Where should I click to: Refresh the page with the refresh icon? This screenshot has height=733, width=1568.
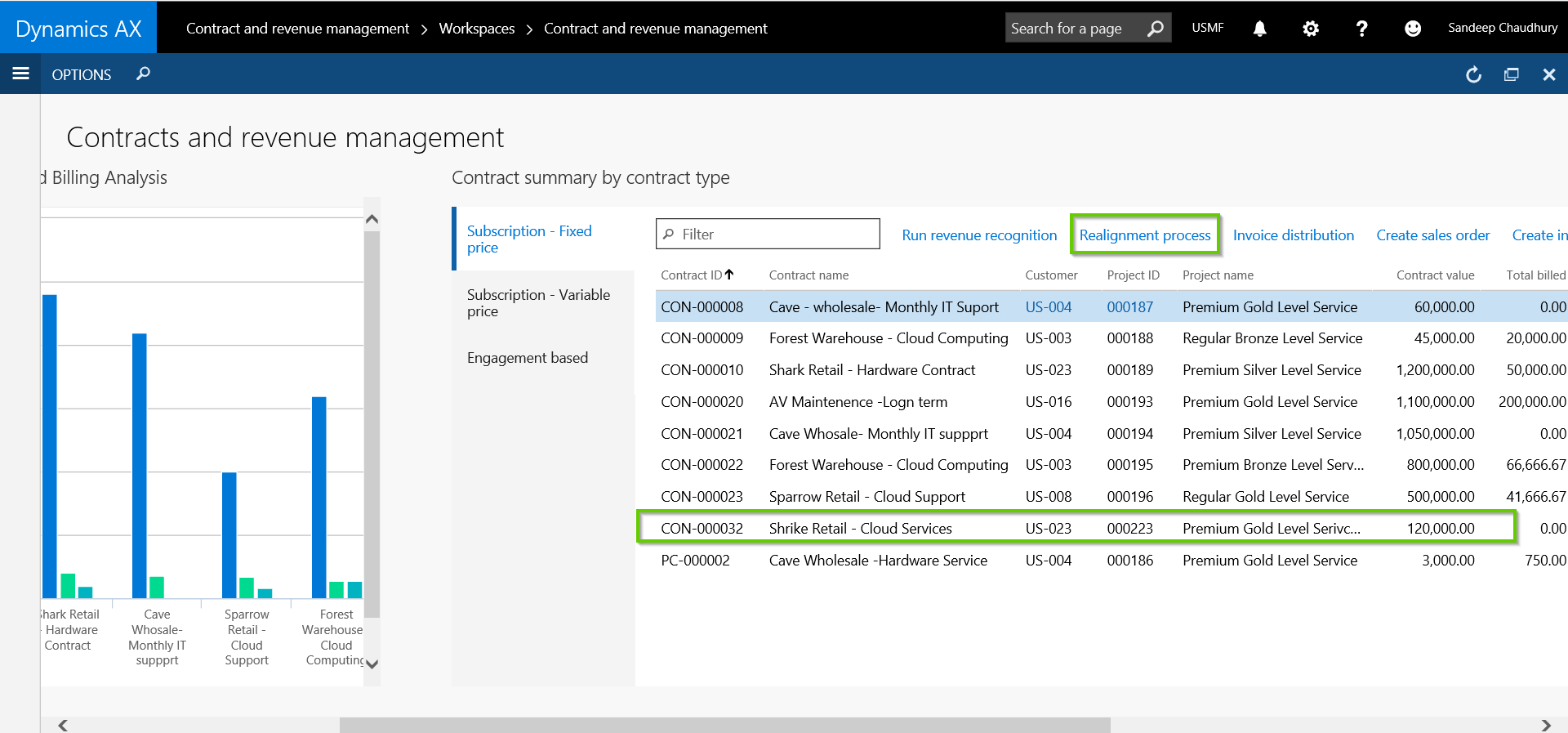(1473, 74)
